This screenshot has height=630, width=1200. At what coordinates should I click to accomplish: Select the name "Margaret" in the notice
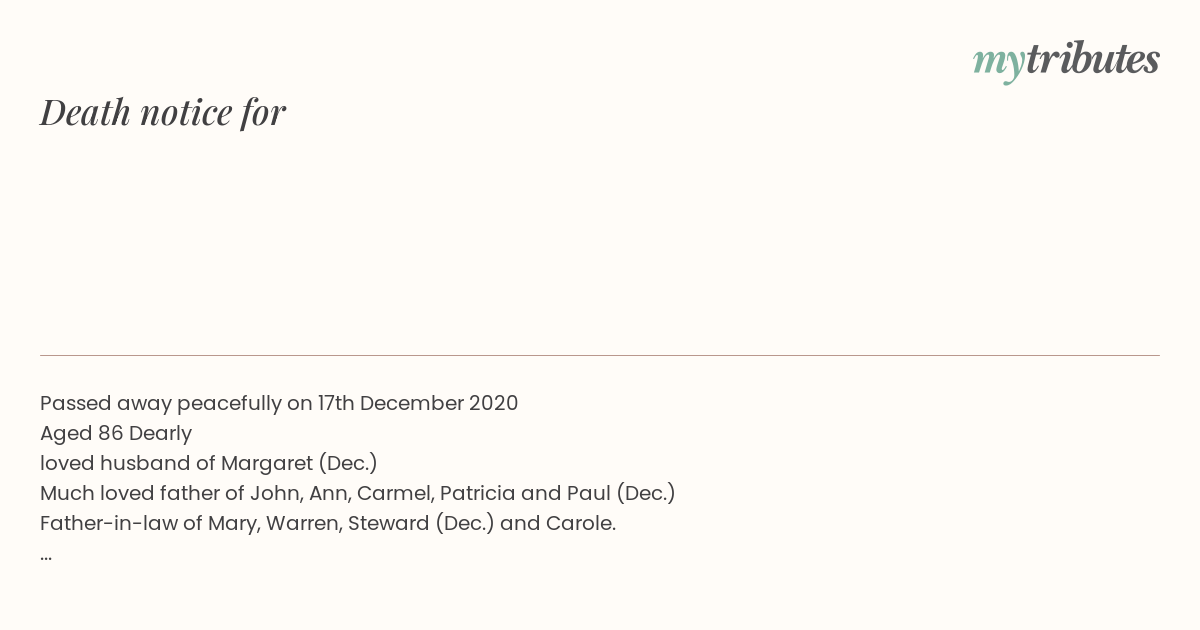coord(266,463)
